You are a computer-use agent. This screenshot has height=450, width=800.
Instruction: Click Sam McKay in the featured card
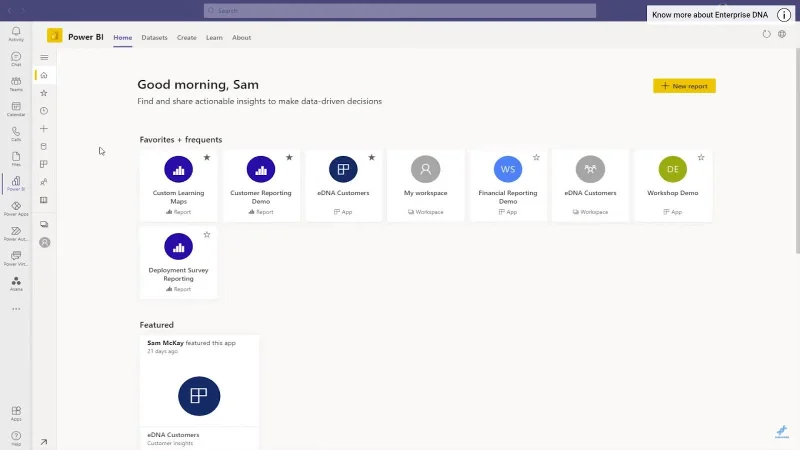(165, 343)
